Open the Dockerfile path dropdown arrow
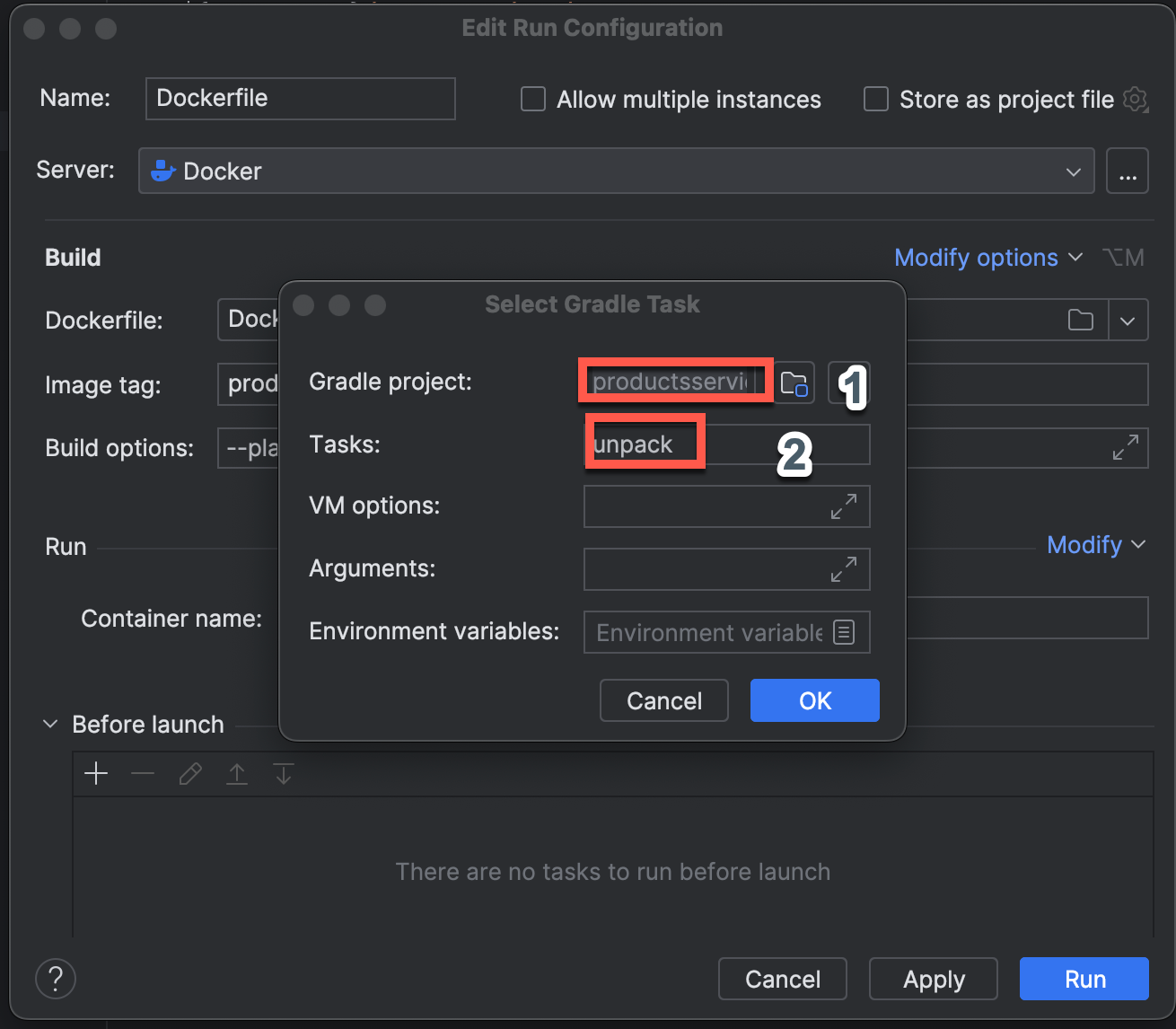Screen dimensions: 1176x1029 click(1128, 320)
